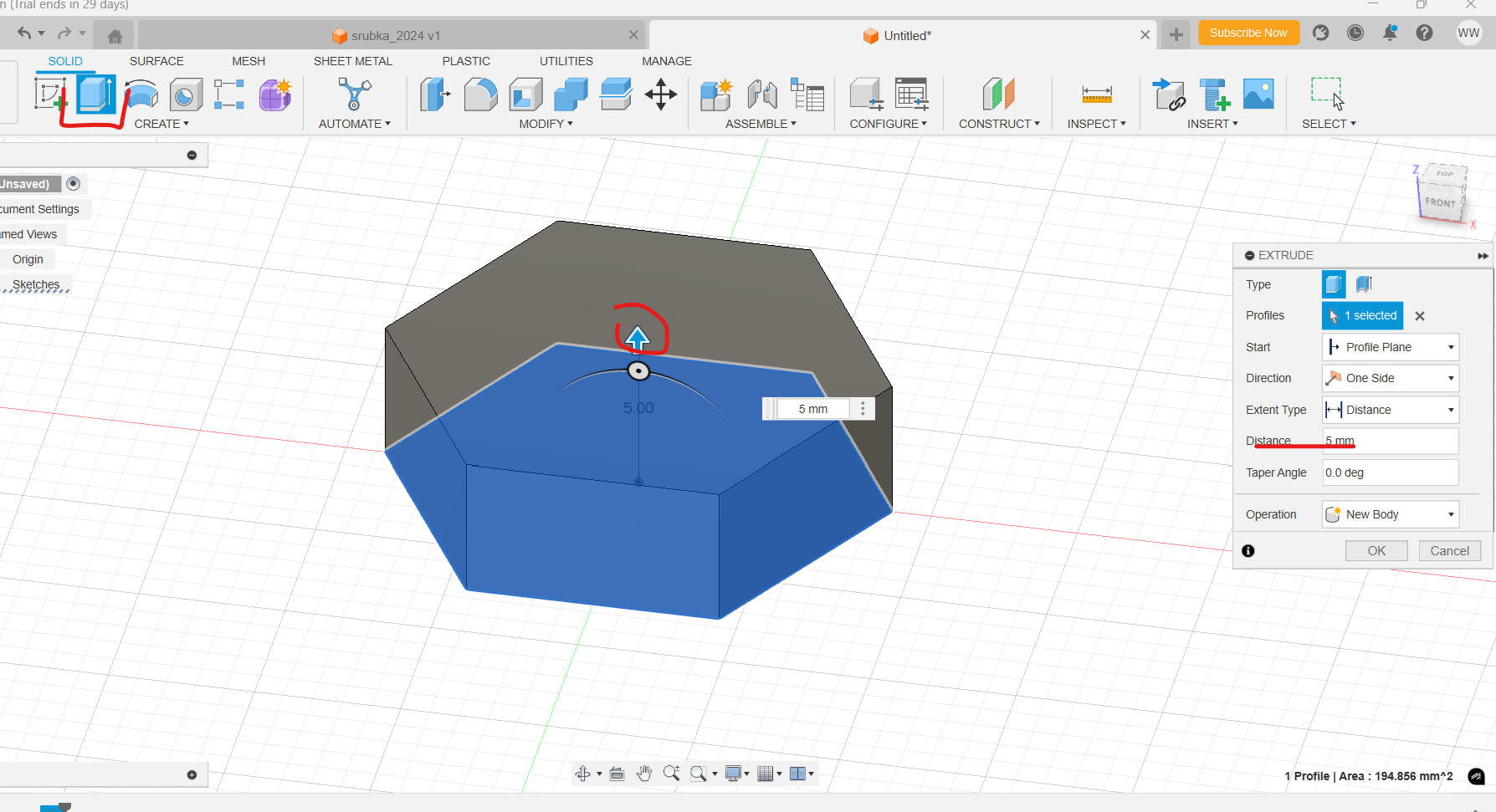Confirm extrude with OK button

pos(1376,551)
